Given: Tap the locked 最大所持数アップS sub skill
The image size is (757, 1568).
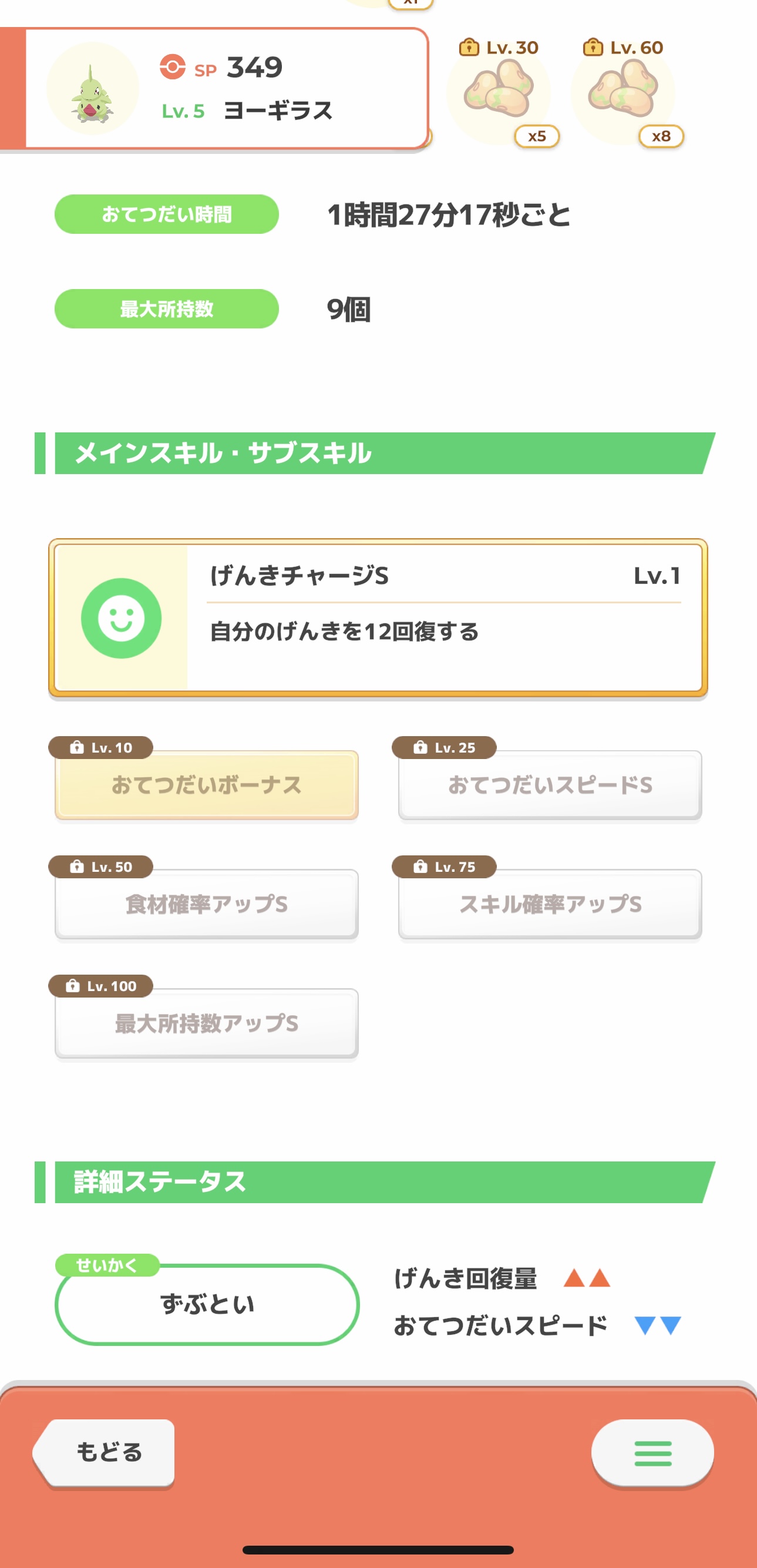Looking at the screenshot, I should click(x=207, y=1023).
